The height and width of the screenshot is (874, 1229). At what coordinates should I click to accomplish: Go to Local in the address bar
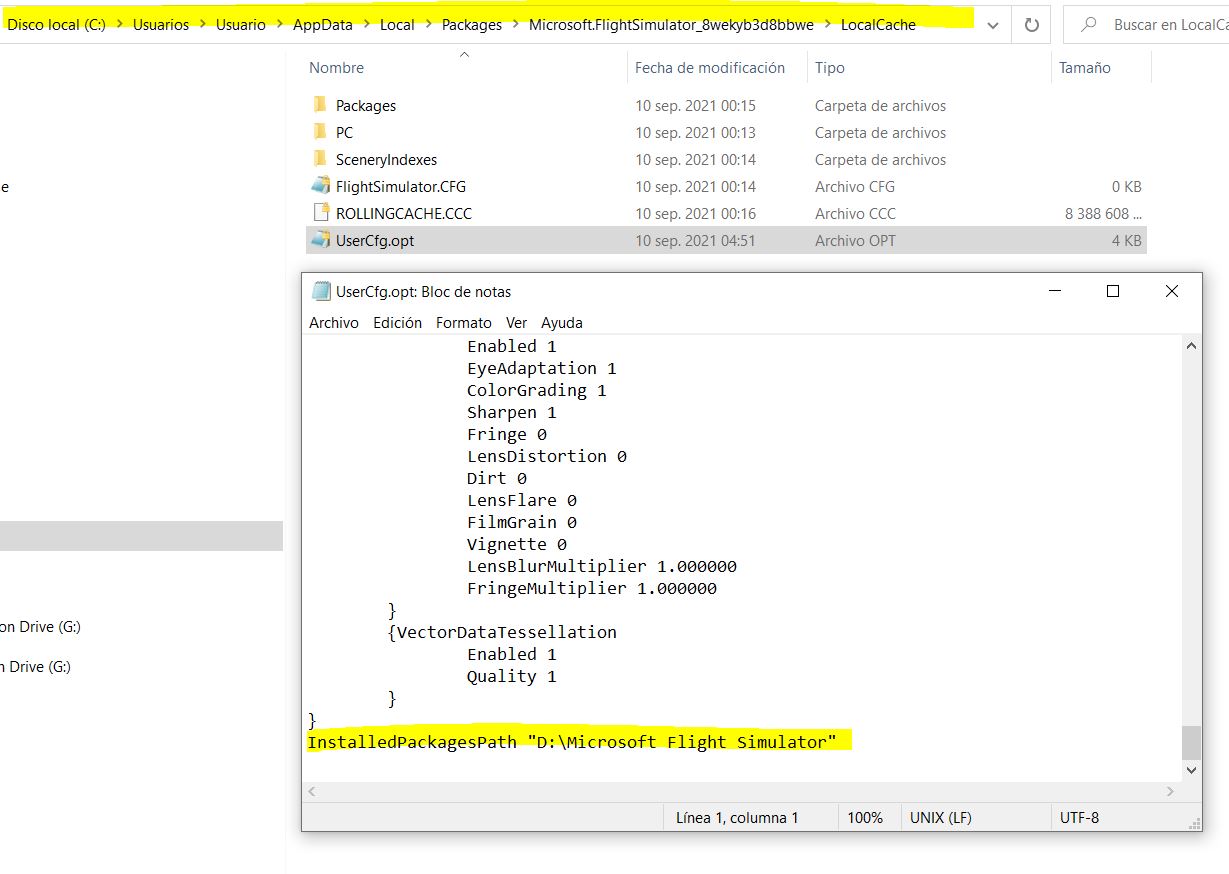point(397,25)
